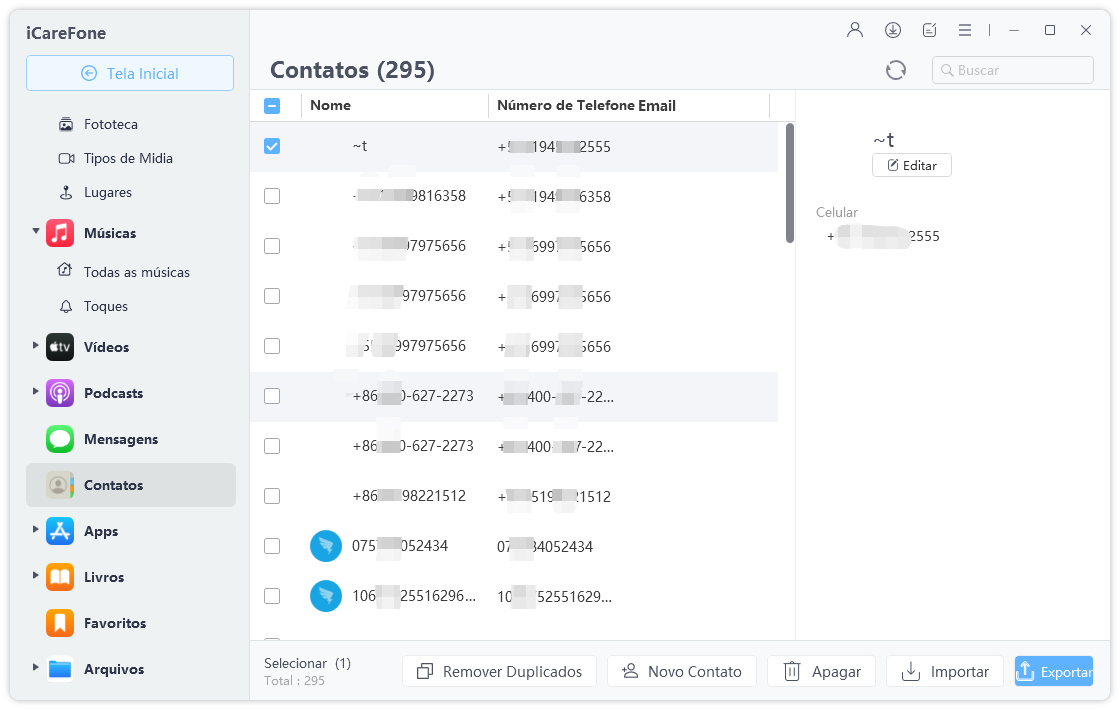The height and width of the screenshot is (710, 1120).
Task: Check the +86 98221512 contact checkbox
Action: [x=272, y=496]
